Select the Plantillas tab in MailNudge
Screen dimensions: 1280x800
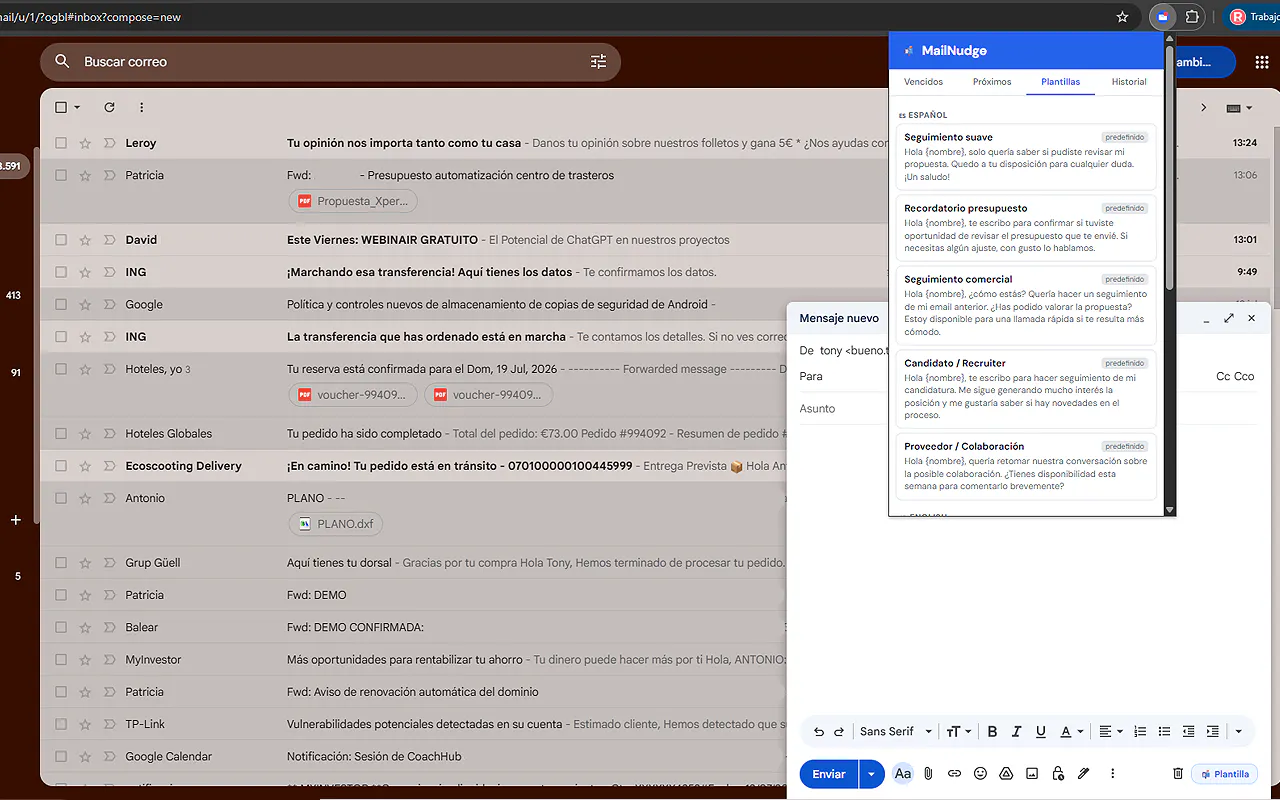point(1060,82)
